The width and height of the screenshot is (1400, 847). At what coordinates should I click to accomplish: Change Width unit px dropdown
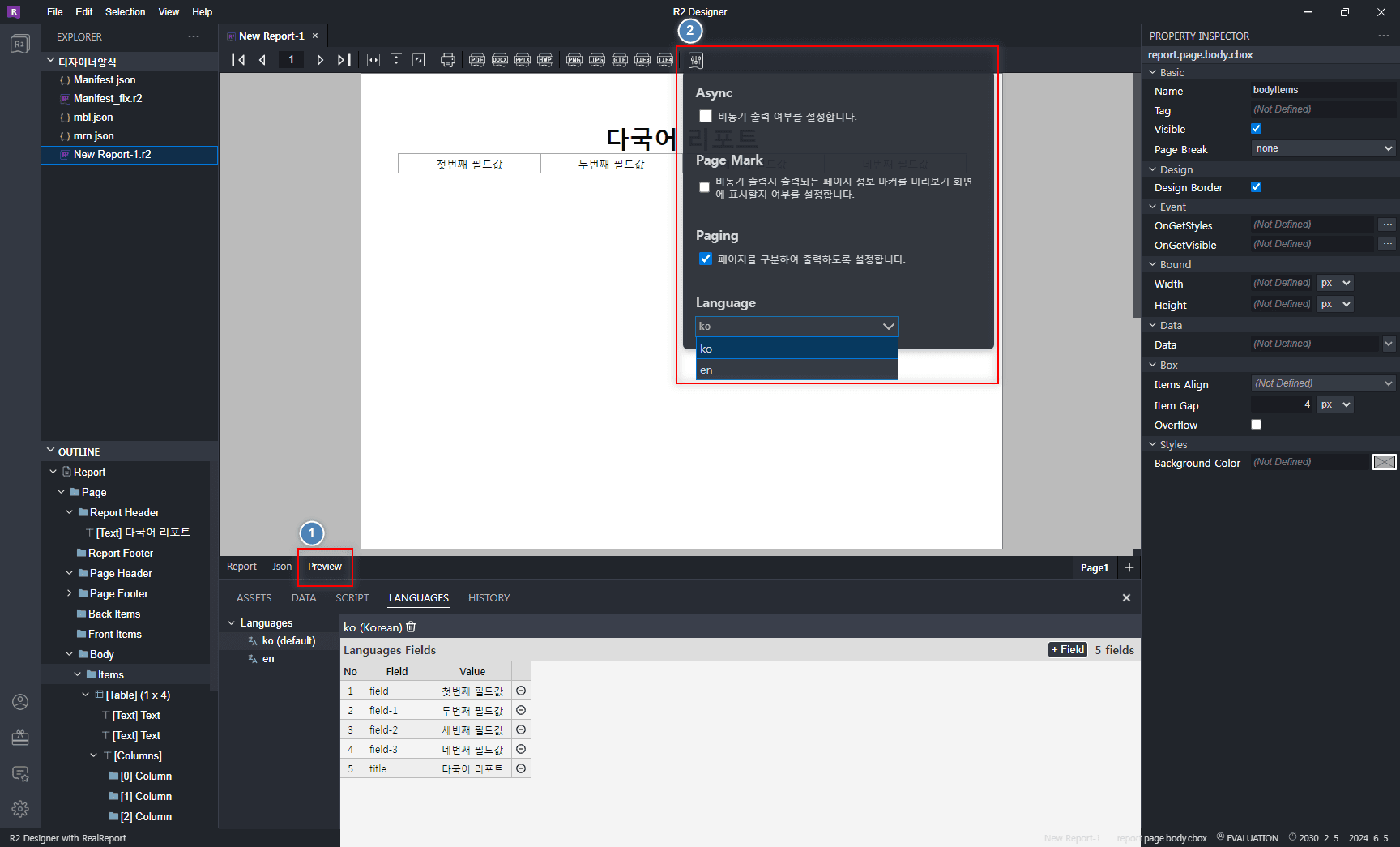[x=1335, y=283]
